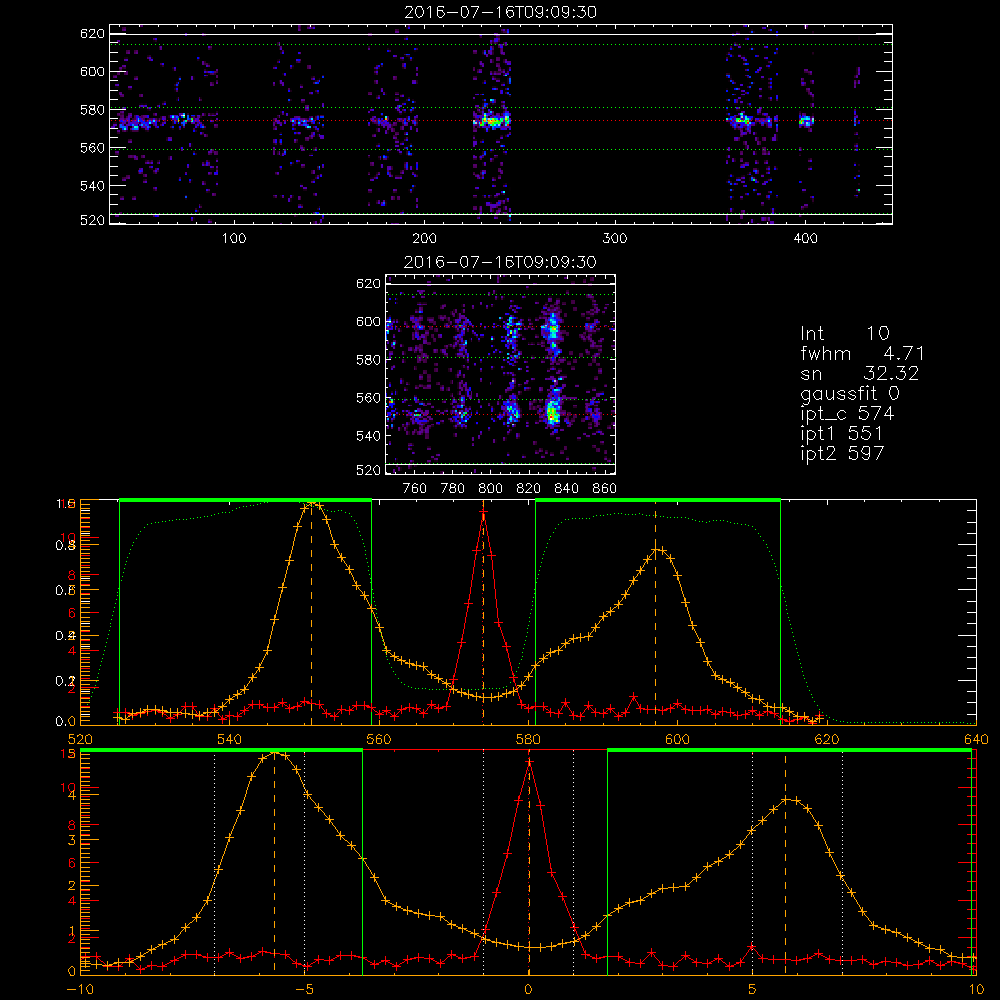1000x1000 pixels.
Task: Click x-axis label 800 on middle image
Action: click(x=490, y=489)
